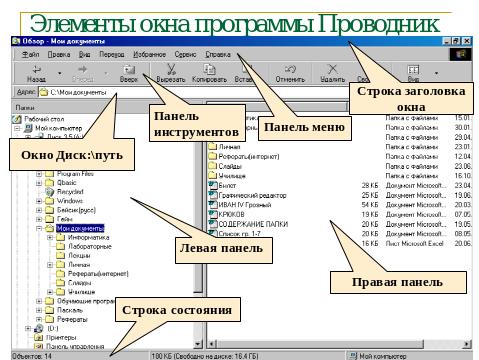
Task: Expand the Рефераты tree node
Action: [39, 319]
